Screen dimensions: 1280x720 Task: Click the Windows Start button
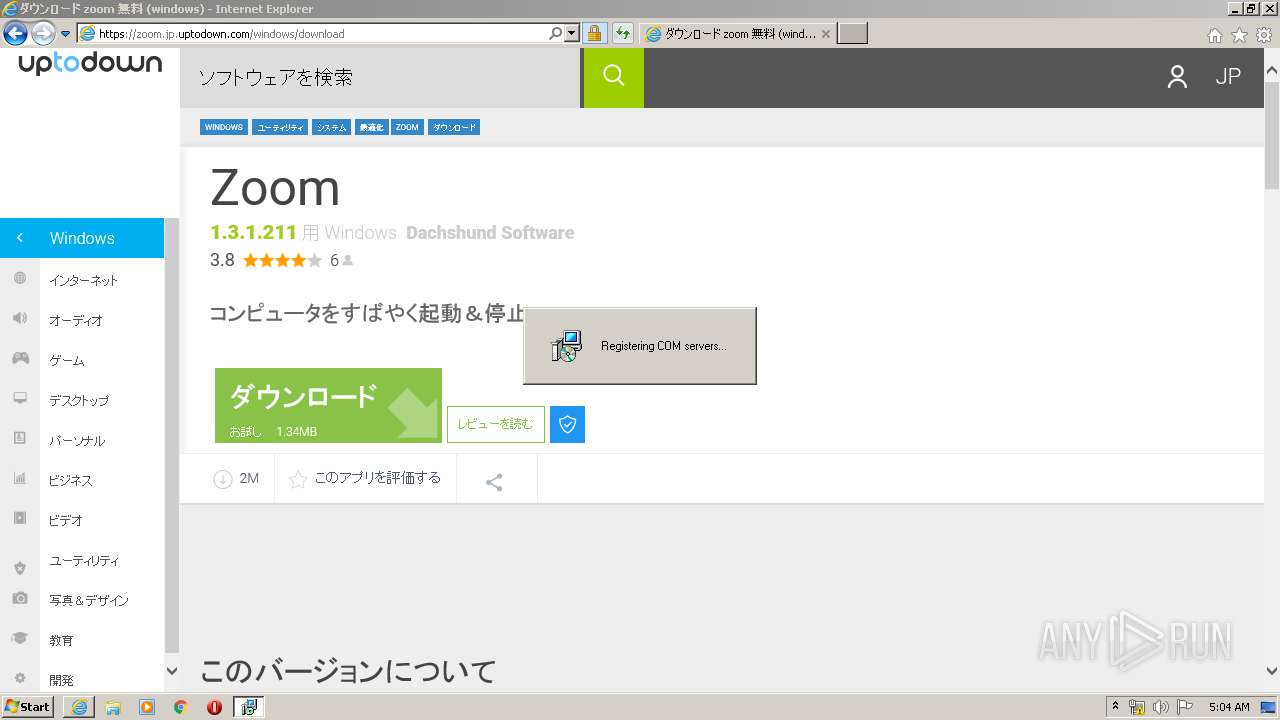28,707
